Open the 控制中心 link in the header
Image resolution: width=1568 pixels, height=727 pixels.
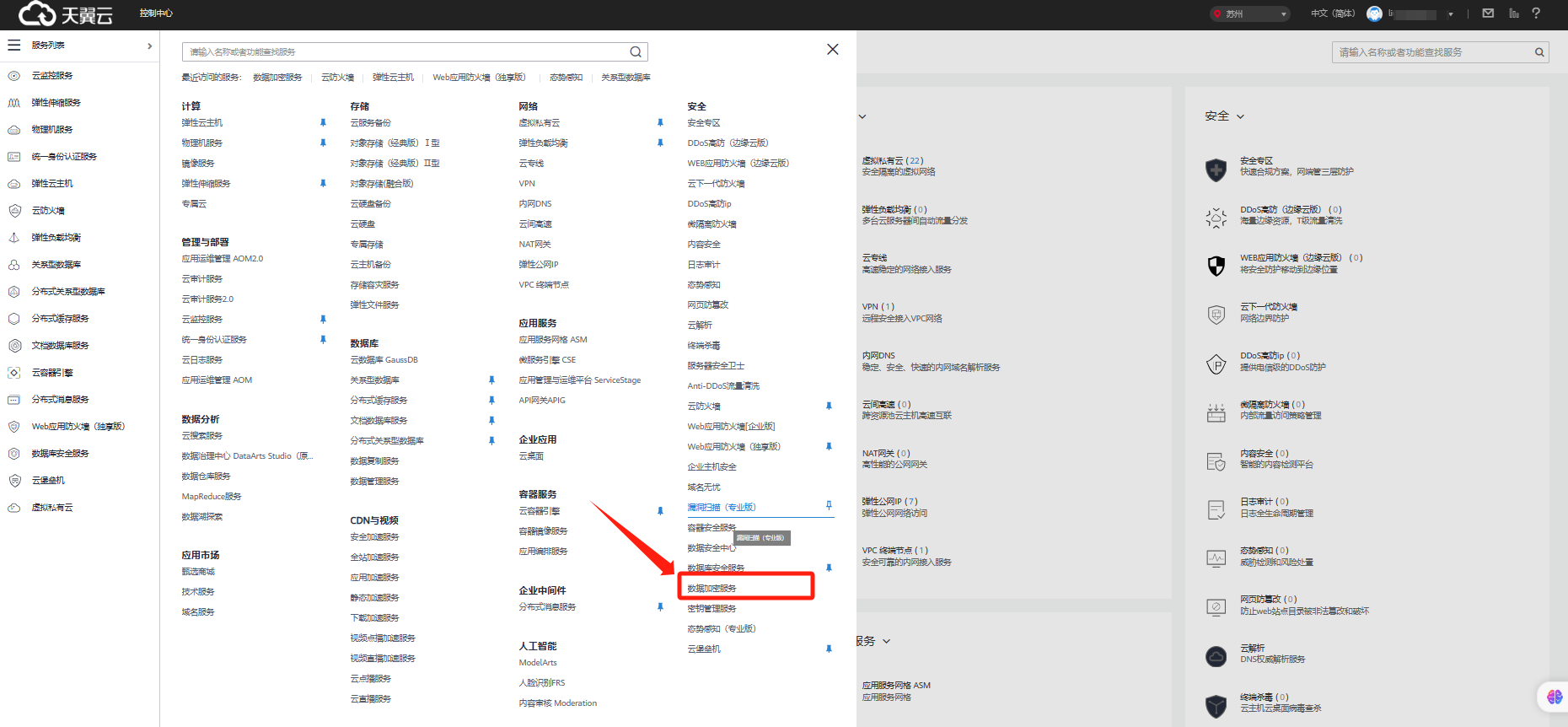(156, 13)
